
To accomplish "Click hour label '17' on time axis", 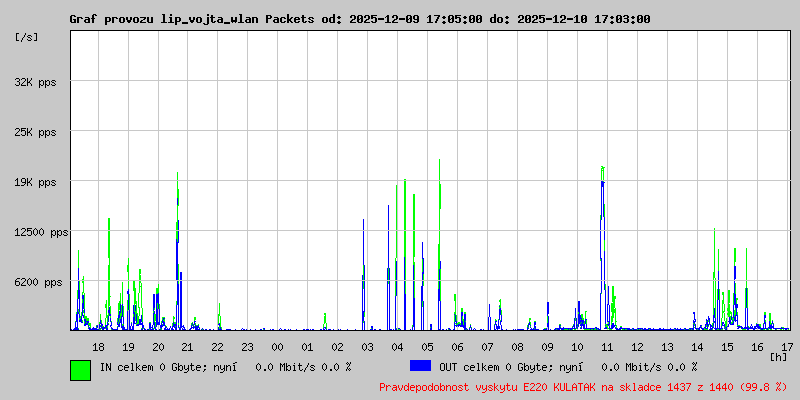I will coord(787,347).
